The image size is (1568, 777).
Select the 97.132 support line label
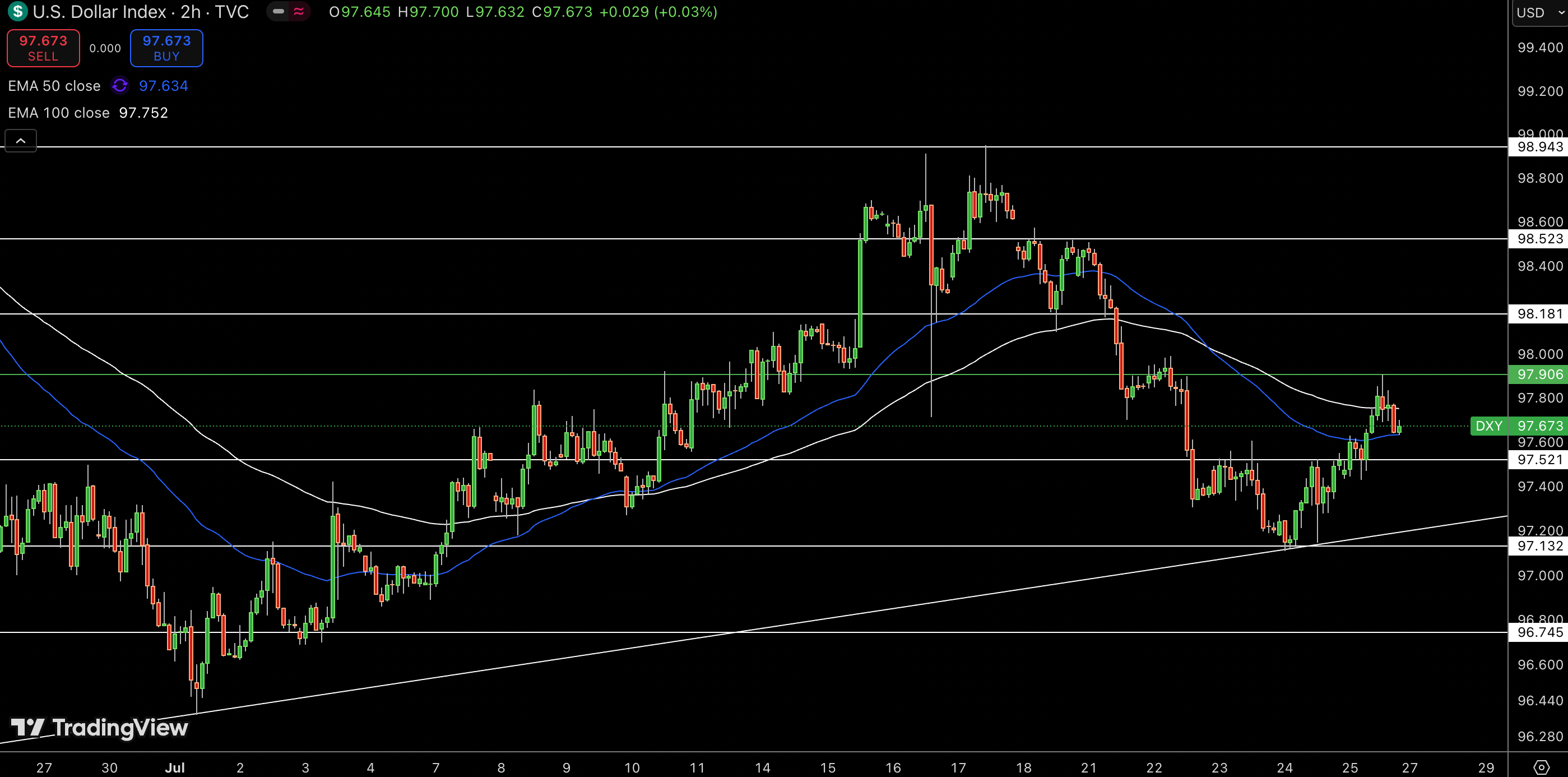click(1539, 545)
